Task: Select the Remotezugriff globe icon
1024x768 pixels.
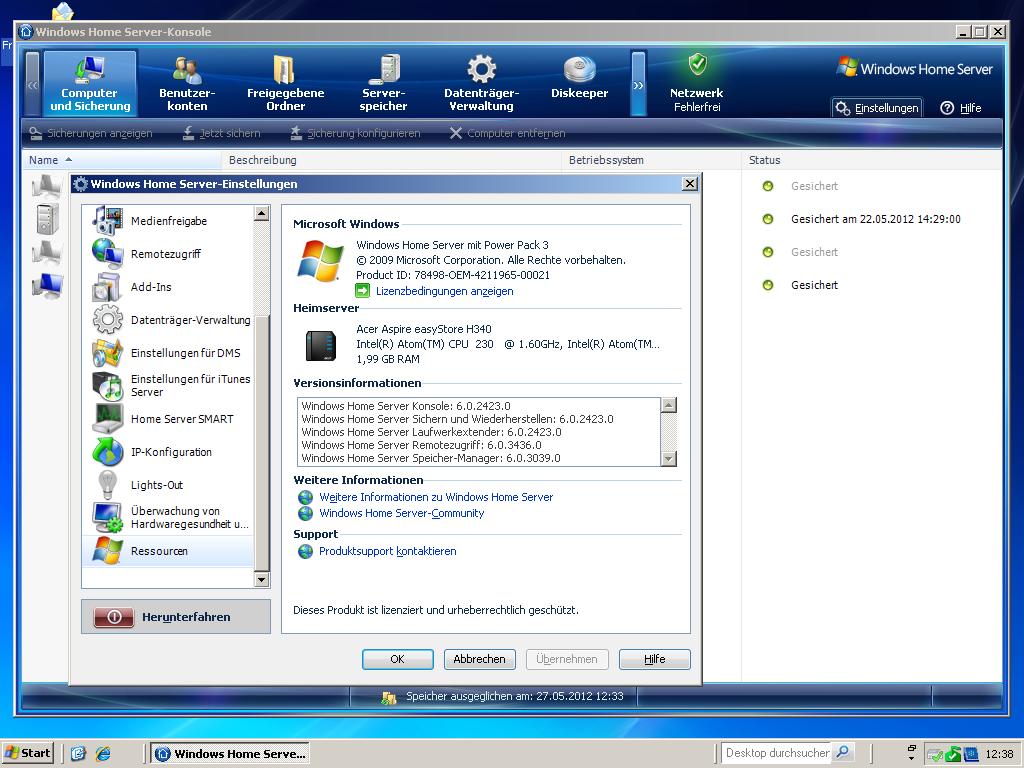Action: tap(107, 253)
